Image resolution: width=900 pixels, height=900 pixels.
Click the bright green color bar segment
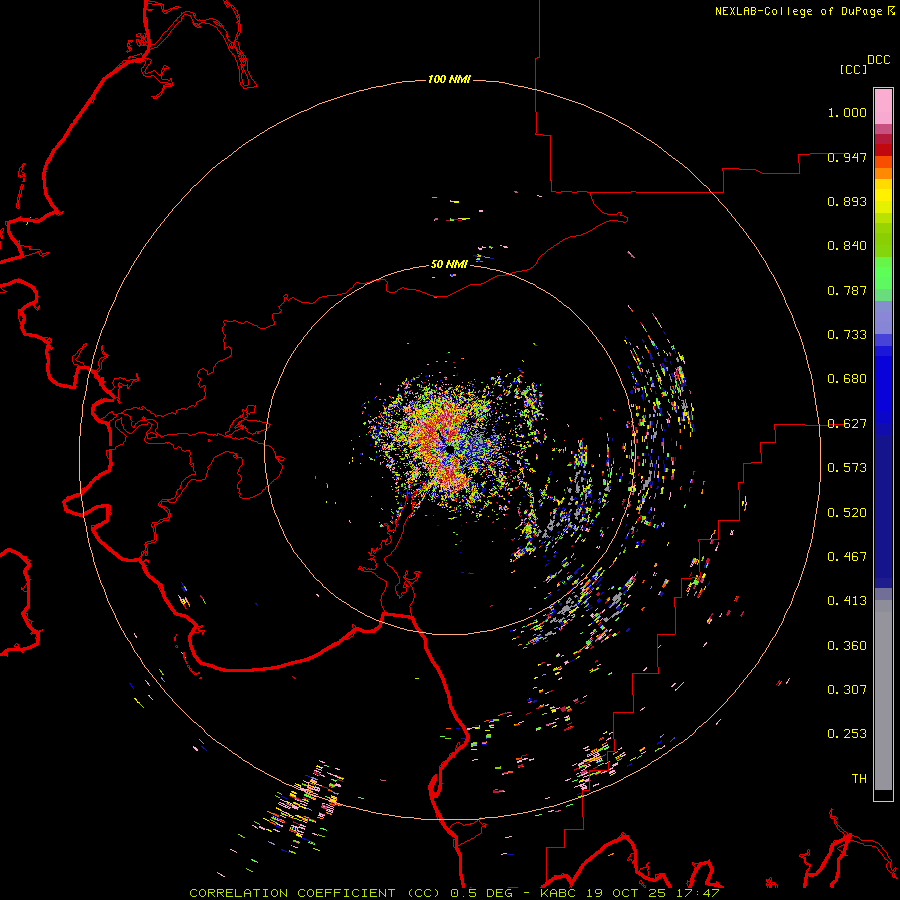883,273
